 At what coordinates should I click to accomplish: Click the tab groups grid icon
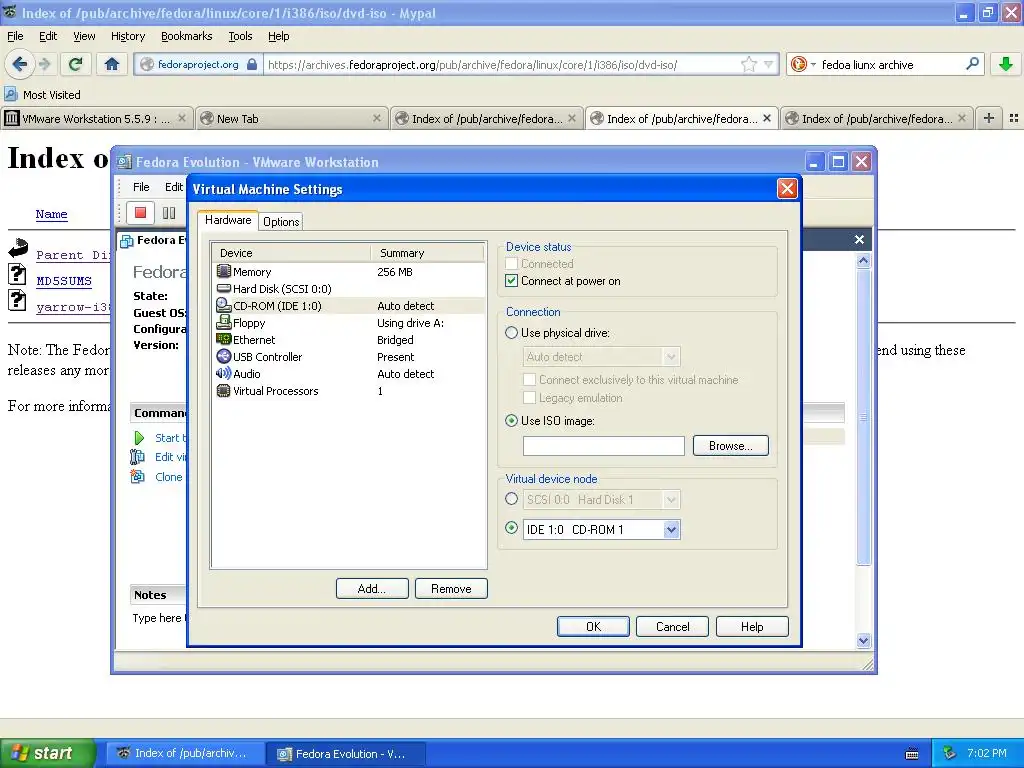click(x=1014, y=118)
